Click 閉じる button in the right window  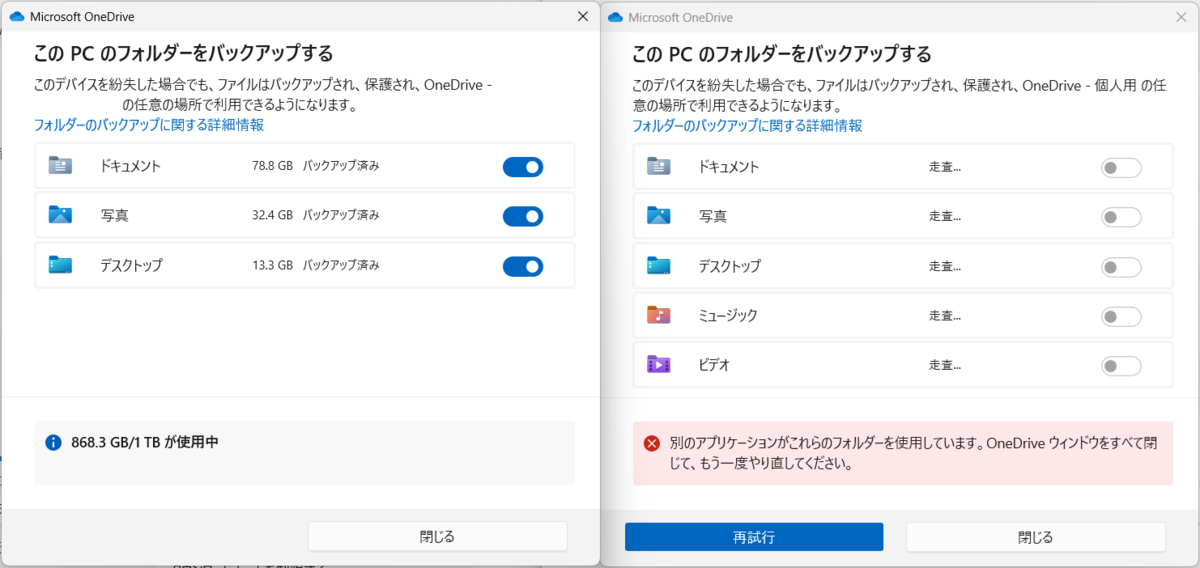click(1036, 537)
